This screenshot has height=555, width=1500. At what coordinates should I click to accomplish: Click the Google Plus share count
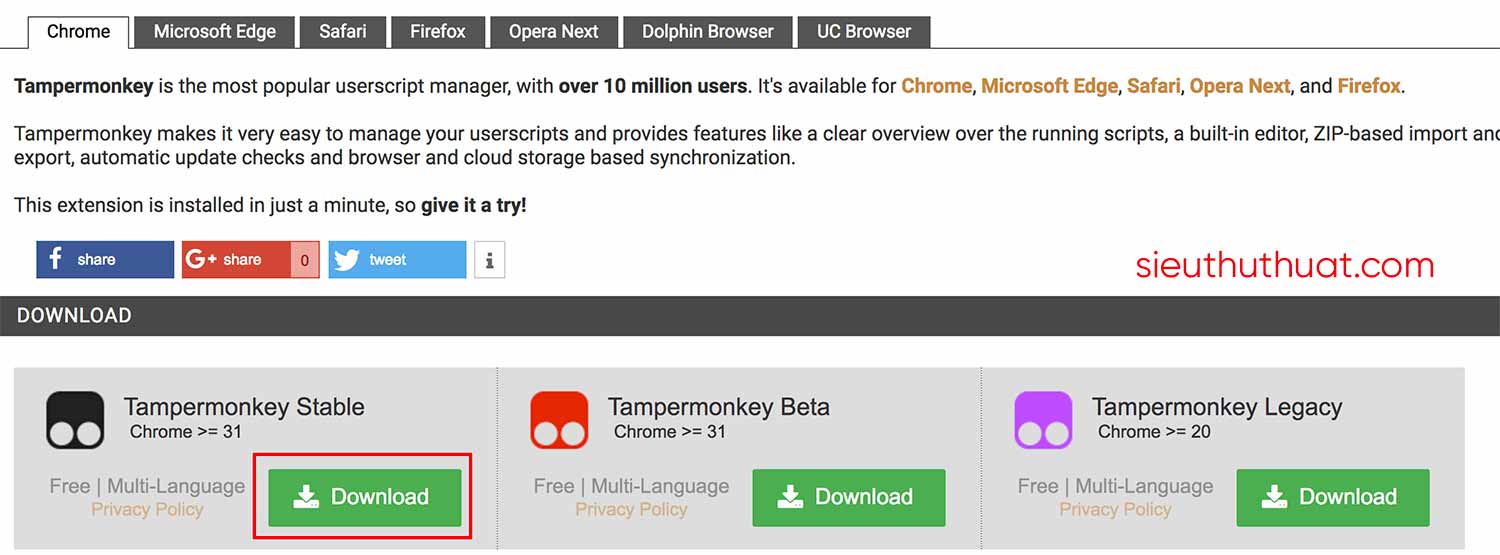pos(305,260)
